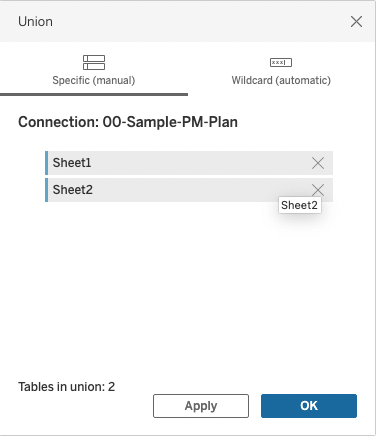This screenshot has width=376, height=436.
Task: Close the Union dialog with the X
Action: 356,22
